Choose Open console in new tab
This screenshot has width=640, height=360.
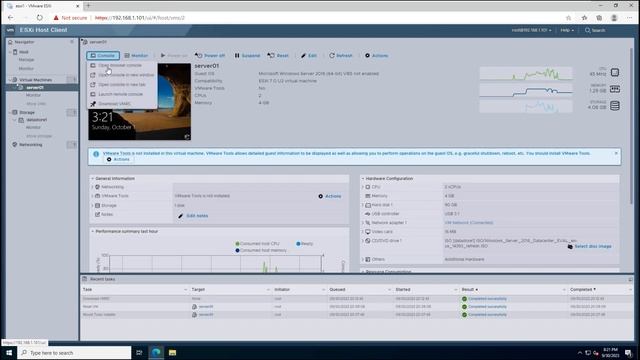click(122, 84)
